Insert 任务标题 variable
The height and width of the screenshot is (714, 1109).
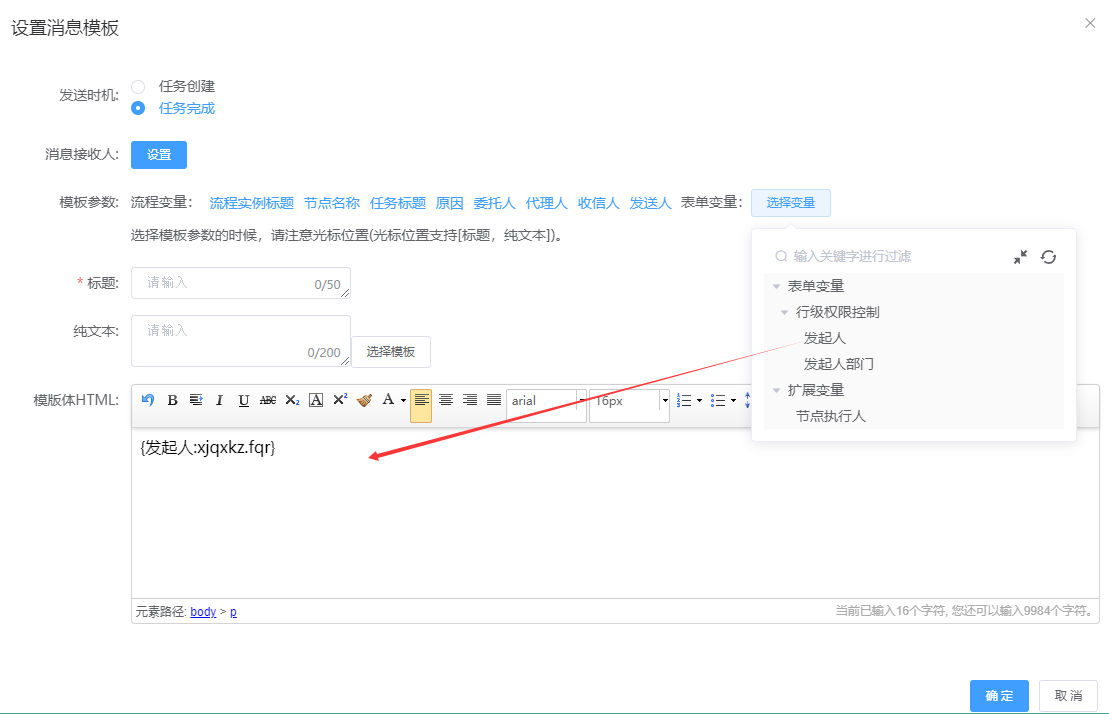(397, 203)
